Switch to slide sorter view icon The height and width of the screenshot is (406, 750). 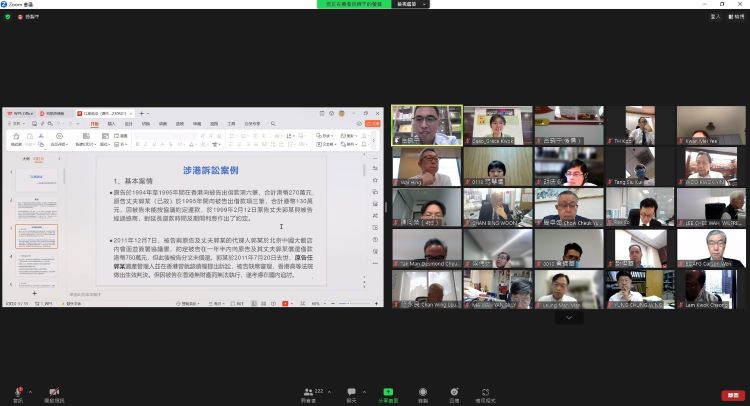264,304
